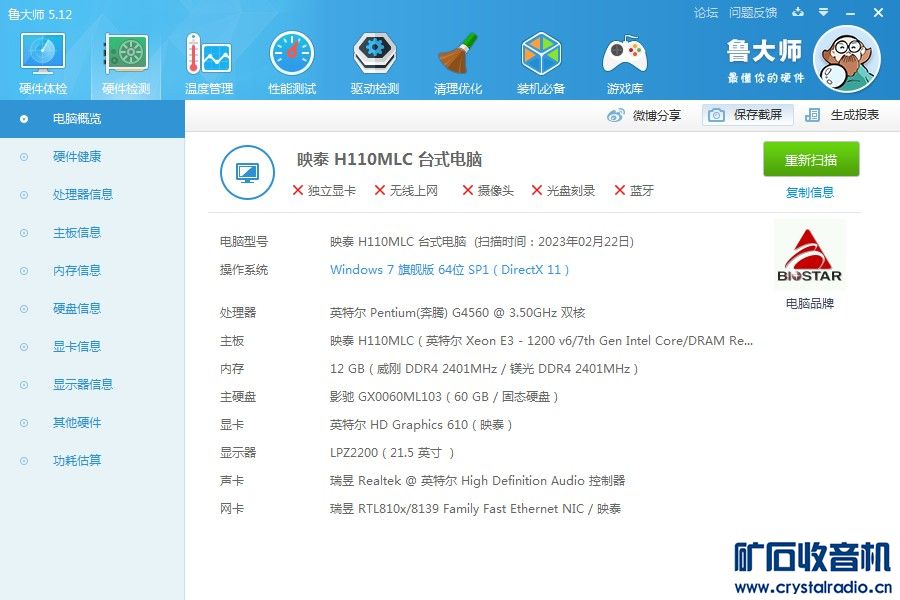Click the 影驰 GX0060ML103 disk value
Screen dimensions: 900x600
pyautogui.click(x=444, y=397)
